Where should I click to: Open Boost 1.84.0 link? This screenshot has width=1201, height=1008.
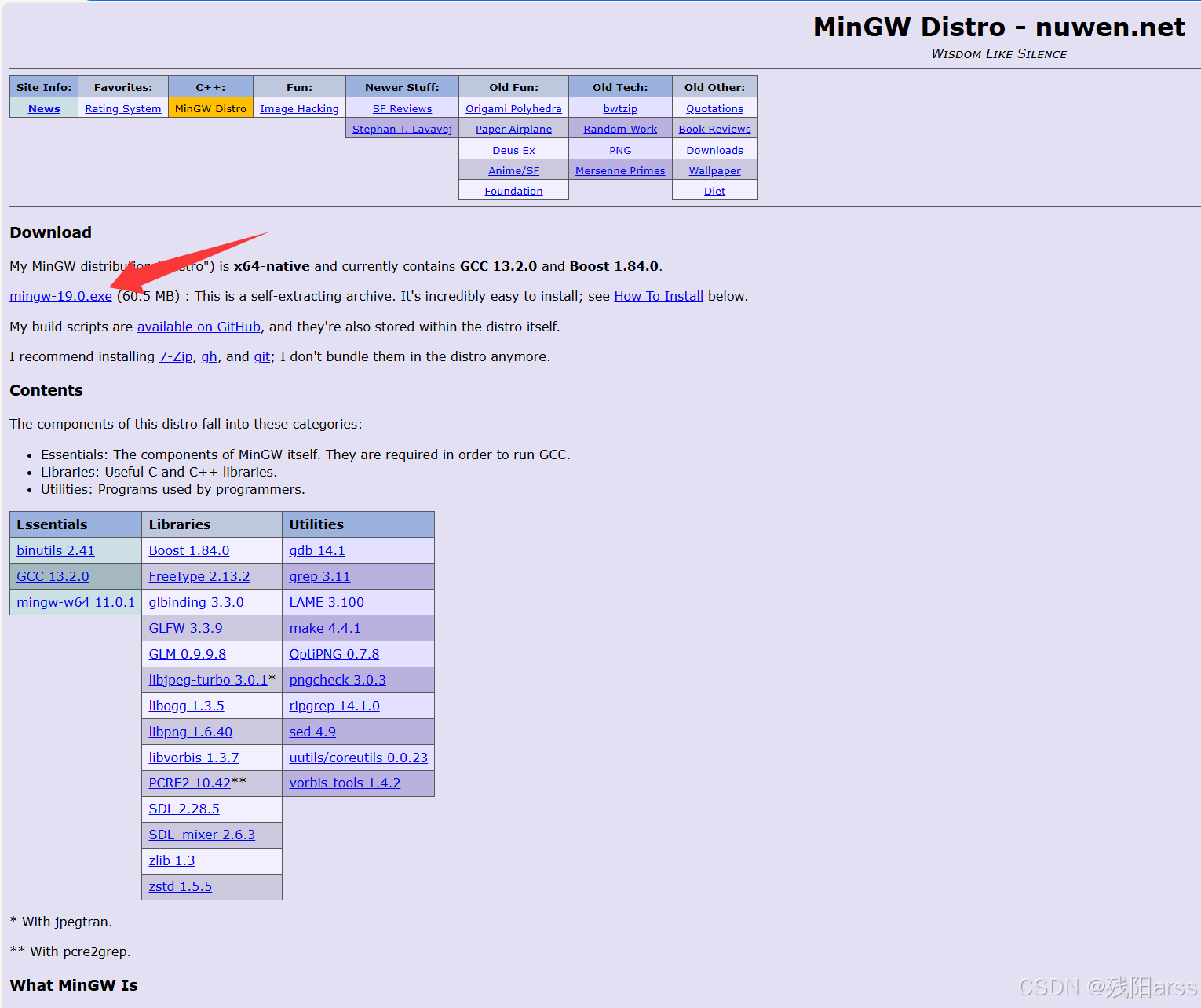[189, 550]
